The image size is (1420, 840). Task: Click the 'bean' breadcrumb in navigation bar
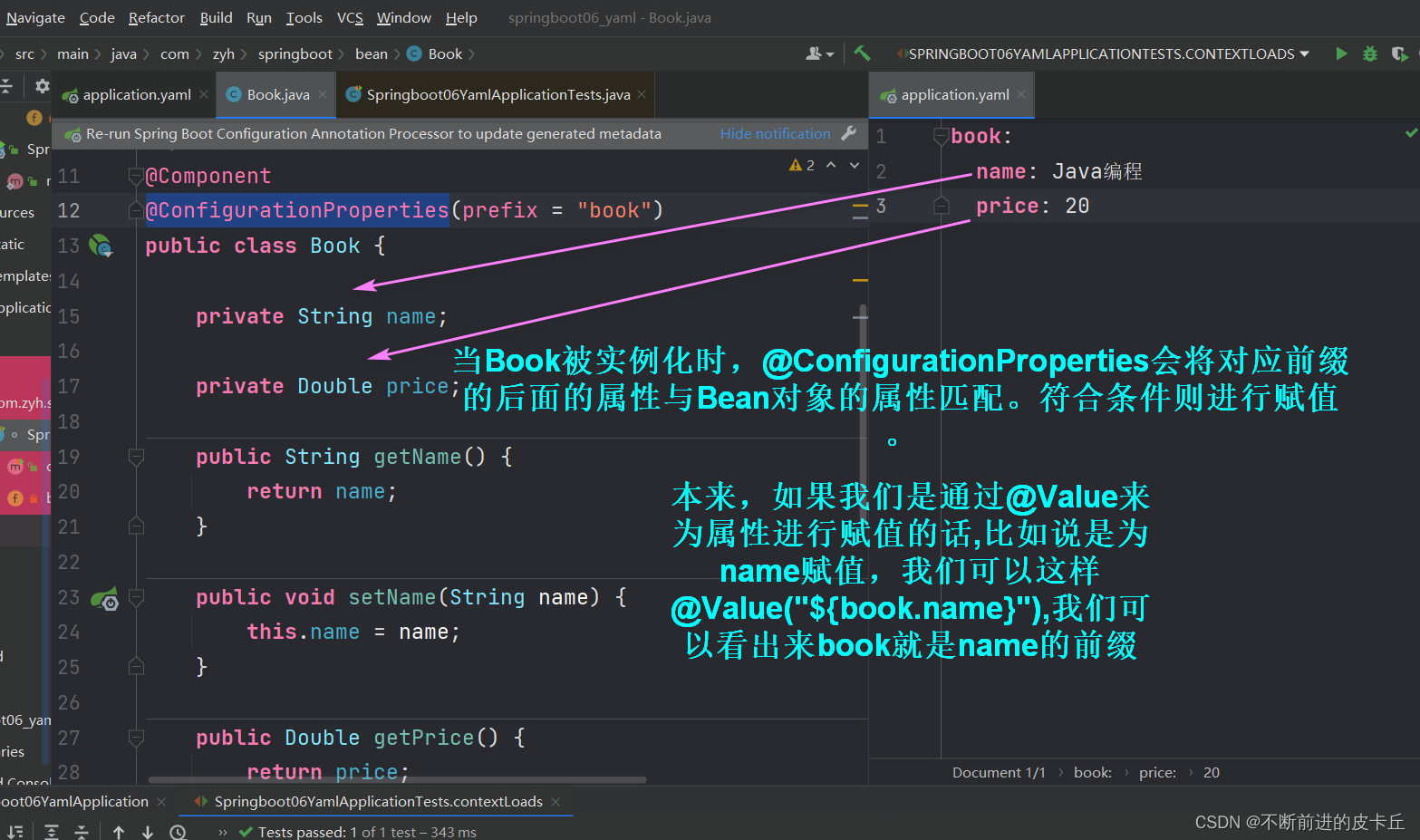point(372,54)
